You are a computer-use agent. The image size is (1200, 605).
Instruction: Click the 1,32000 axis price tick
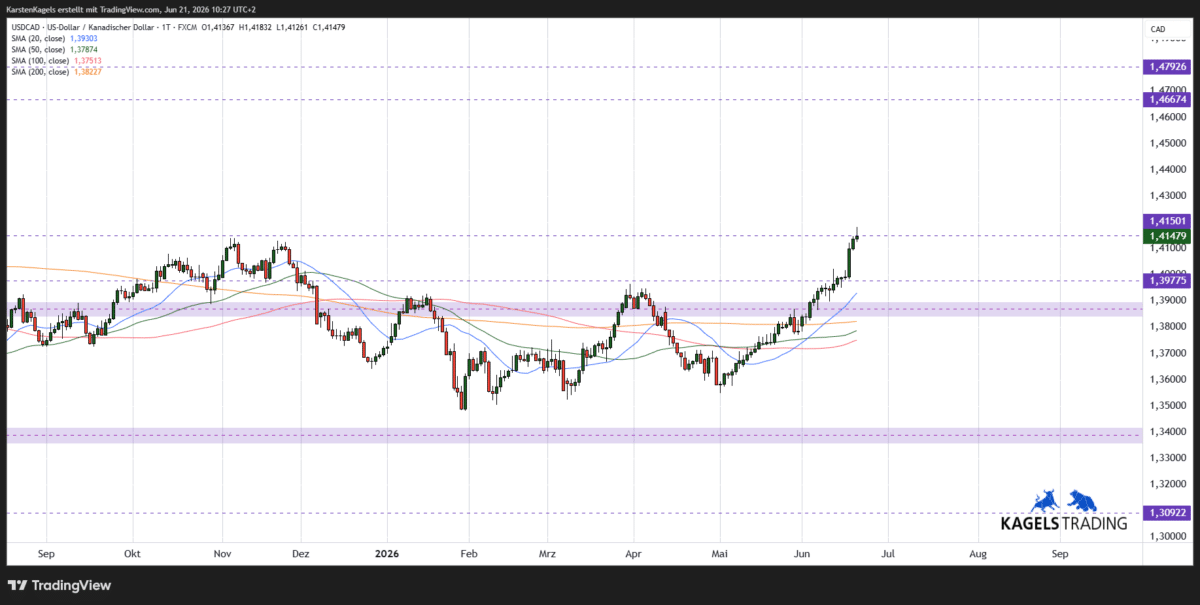[x=1166, y=483]
